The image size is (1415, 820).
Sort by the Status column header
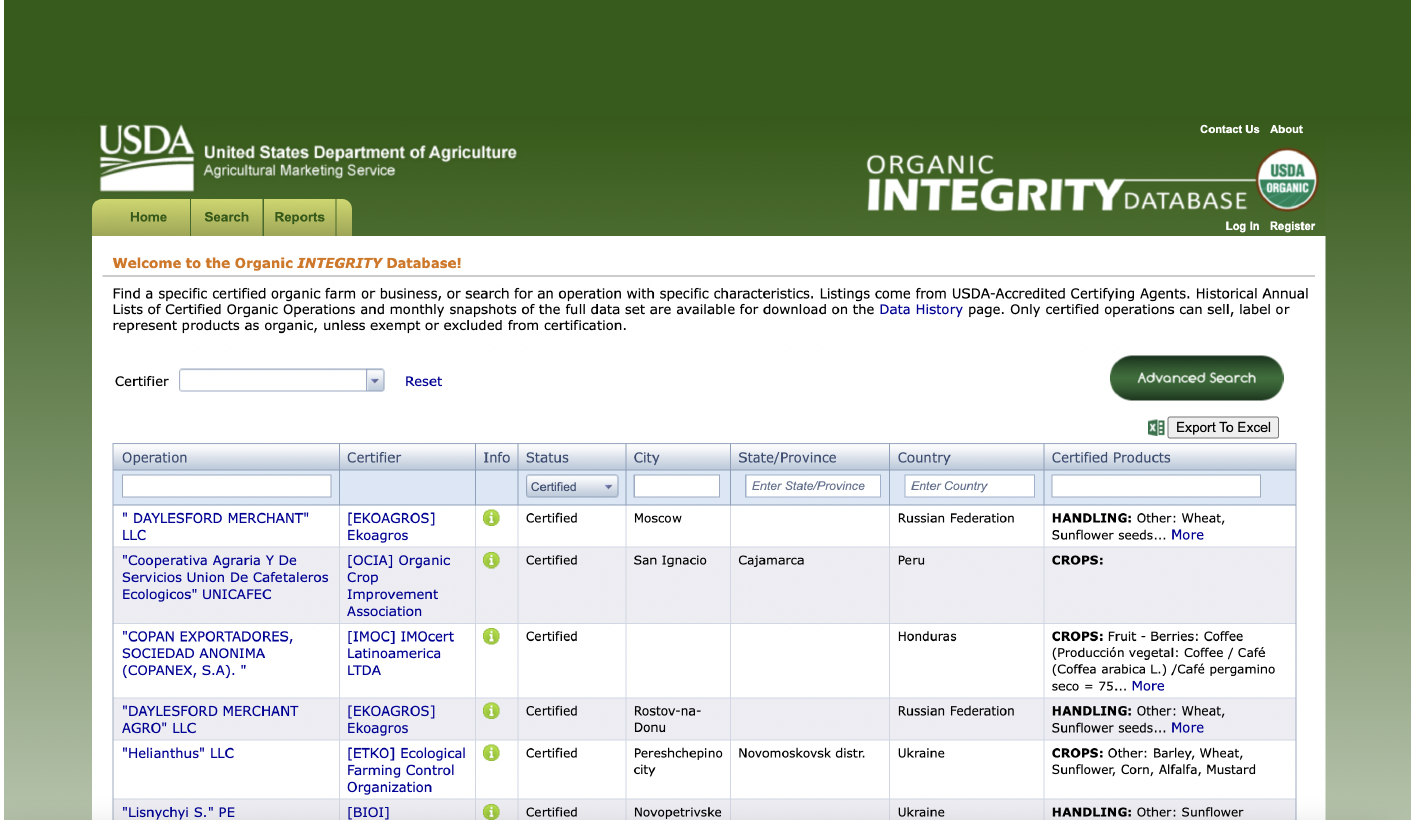point(547,457)
